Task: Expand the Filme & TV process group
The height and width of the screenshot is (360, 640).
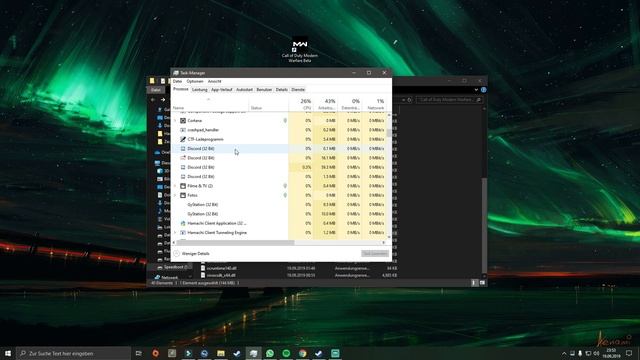Action: point(175,186)
